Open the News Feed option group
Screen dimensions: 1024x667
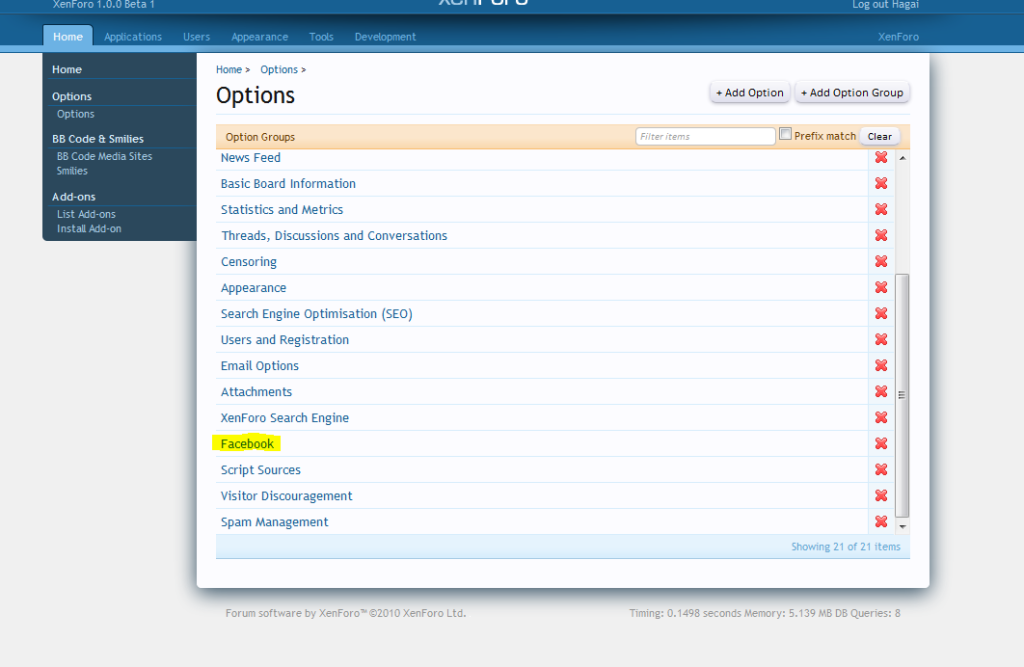coord(251,157)
